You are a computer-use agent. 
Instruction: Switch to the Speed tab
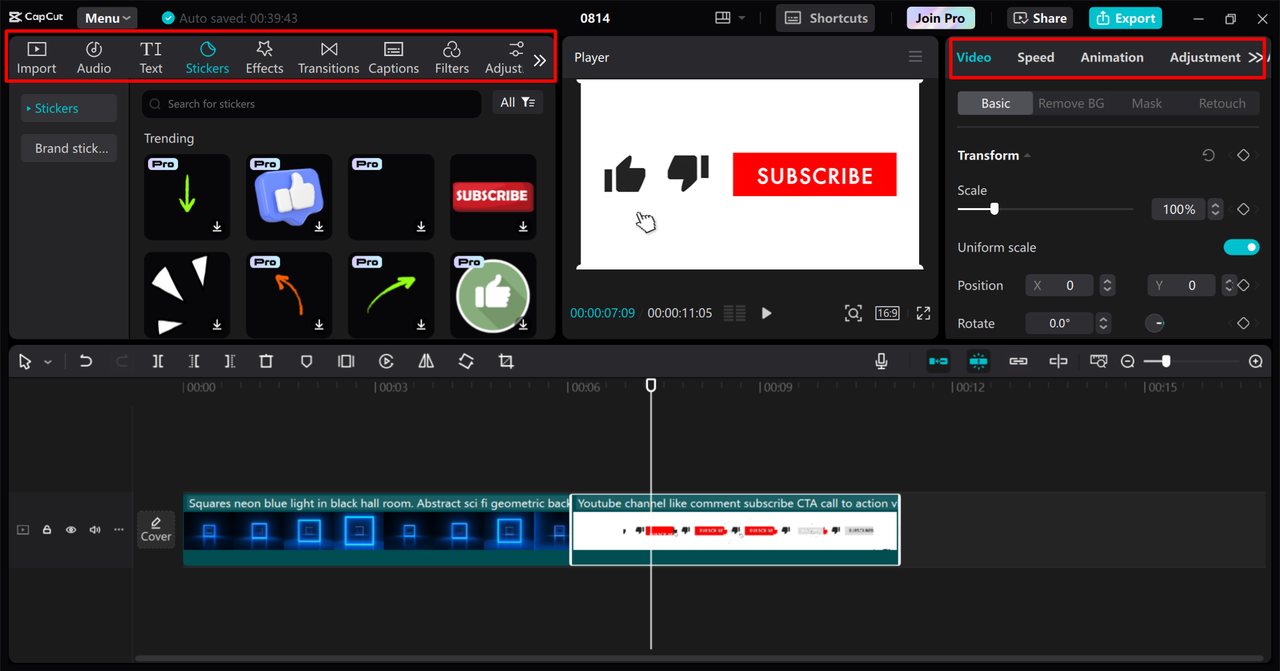pyautogui.click(x=1036, y=57)
